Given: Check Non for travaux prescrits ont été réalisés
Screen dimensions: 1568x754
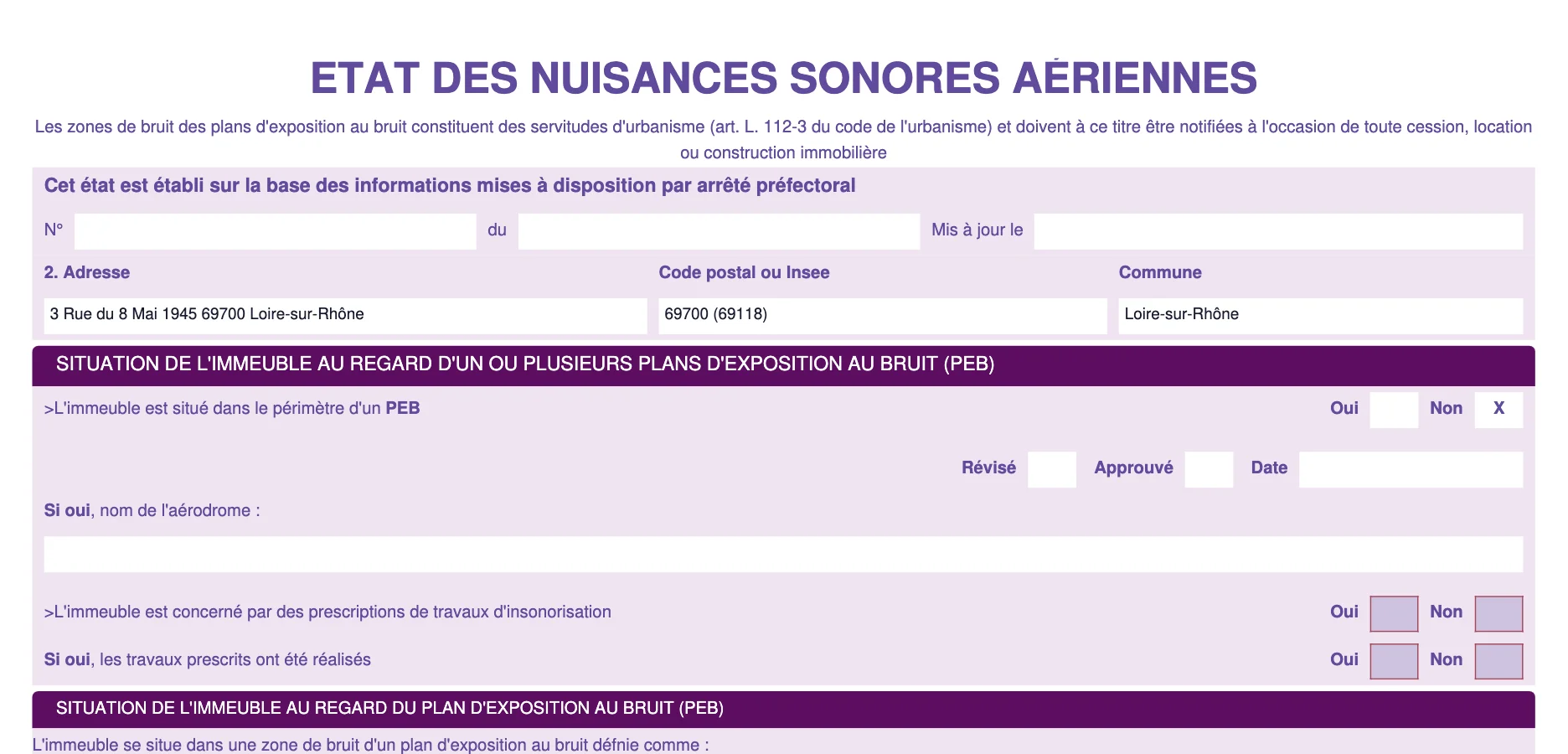Looking at the screenshot, I should [x=1498, y=661].
